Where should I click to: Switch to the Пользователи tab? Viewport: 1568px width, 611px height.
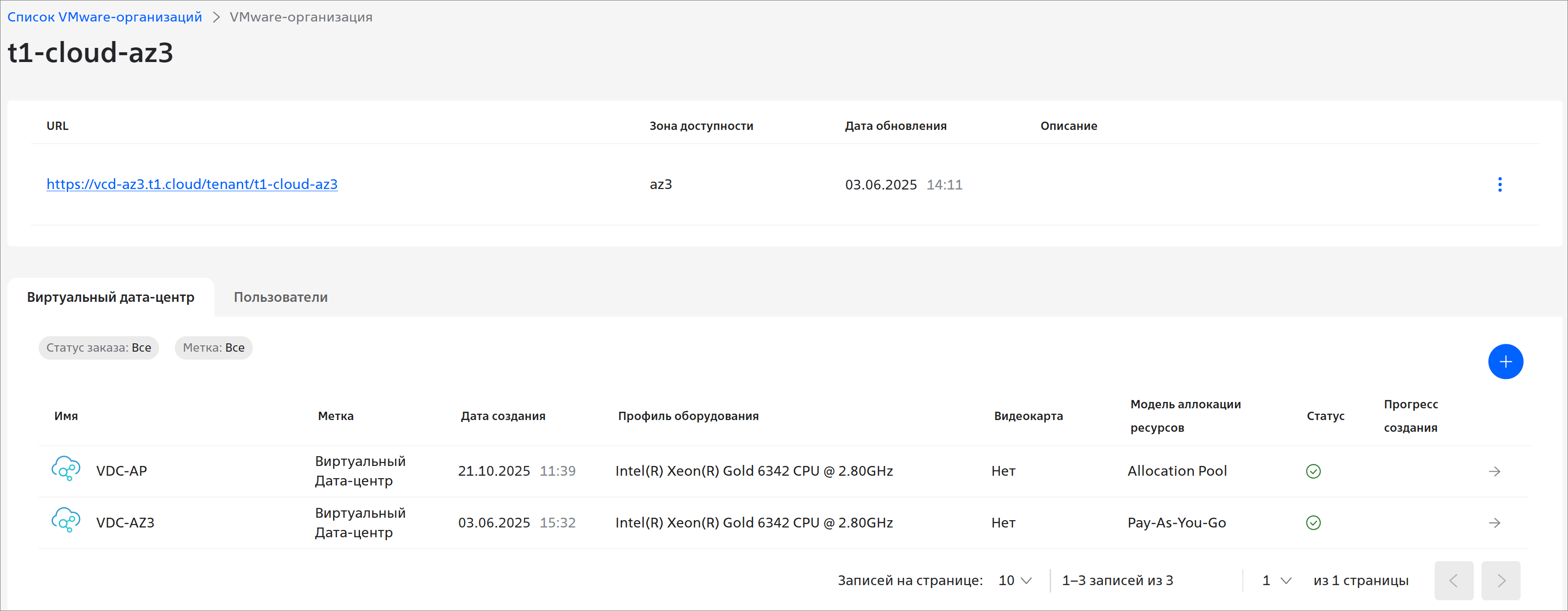[x=280, y=297]
